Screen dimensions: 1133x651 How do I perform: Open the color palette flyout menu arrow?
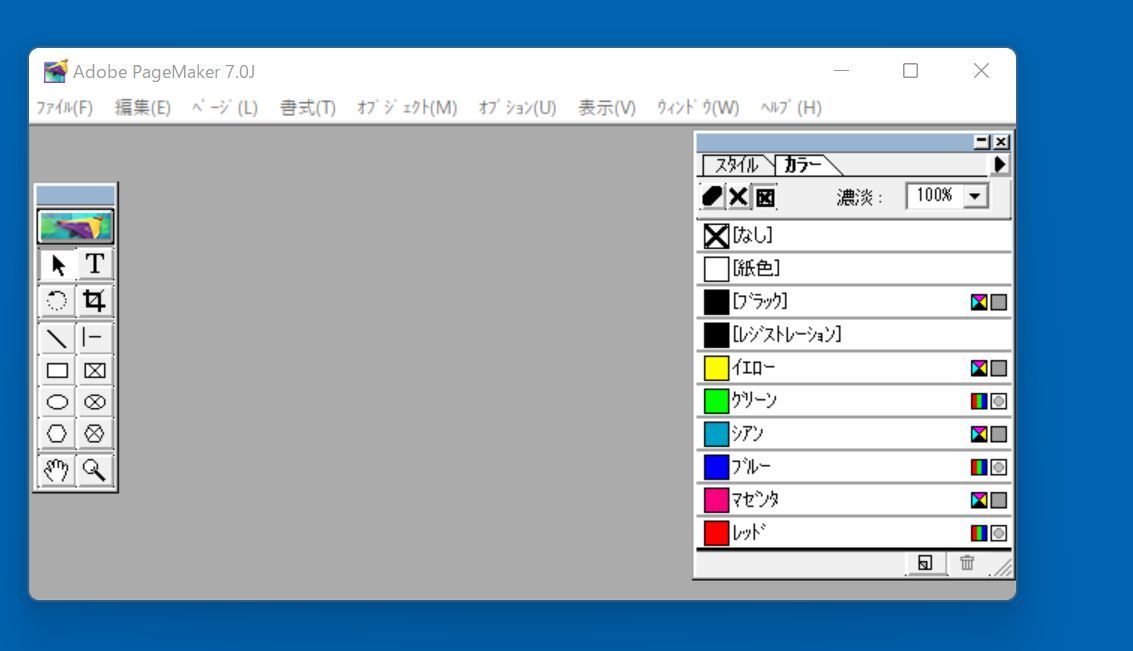[1000, 163]
